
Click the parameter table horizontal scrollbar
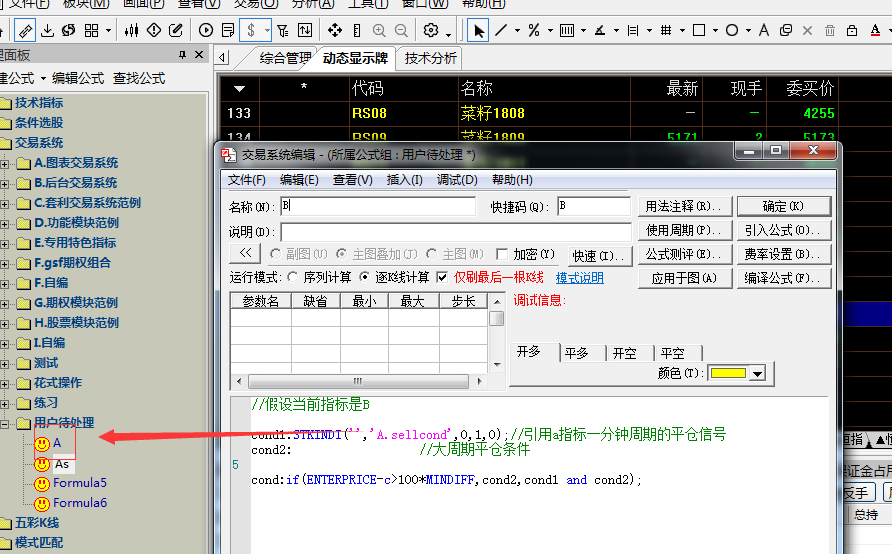point(358,381)
